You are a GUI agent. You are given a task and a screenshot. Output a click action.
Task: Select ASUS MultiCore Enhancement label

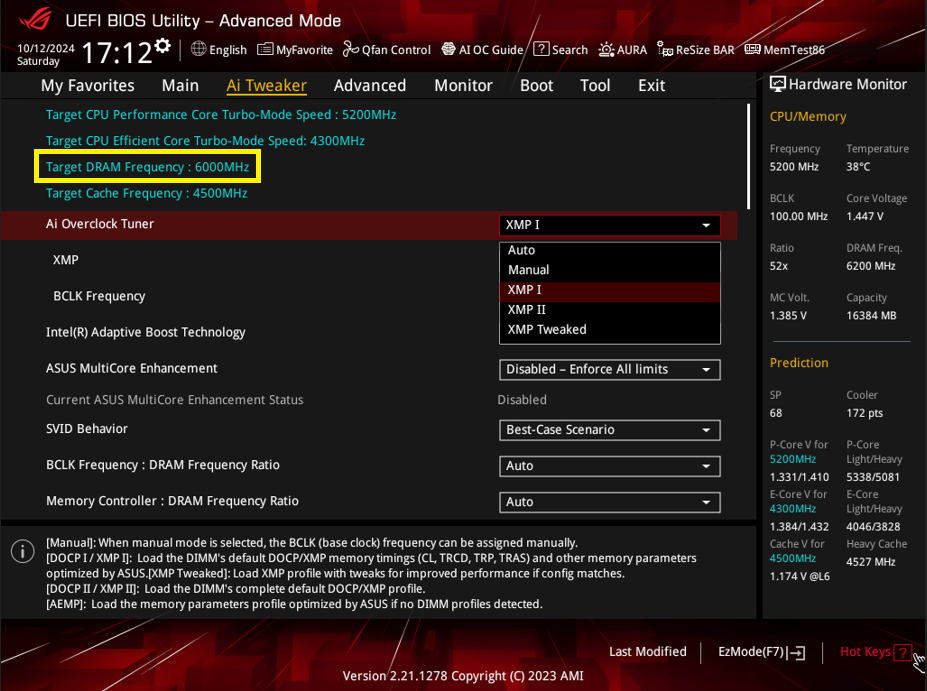coord(132,368)
